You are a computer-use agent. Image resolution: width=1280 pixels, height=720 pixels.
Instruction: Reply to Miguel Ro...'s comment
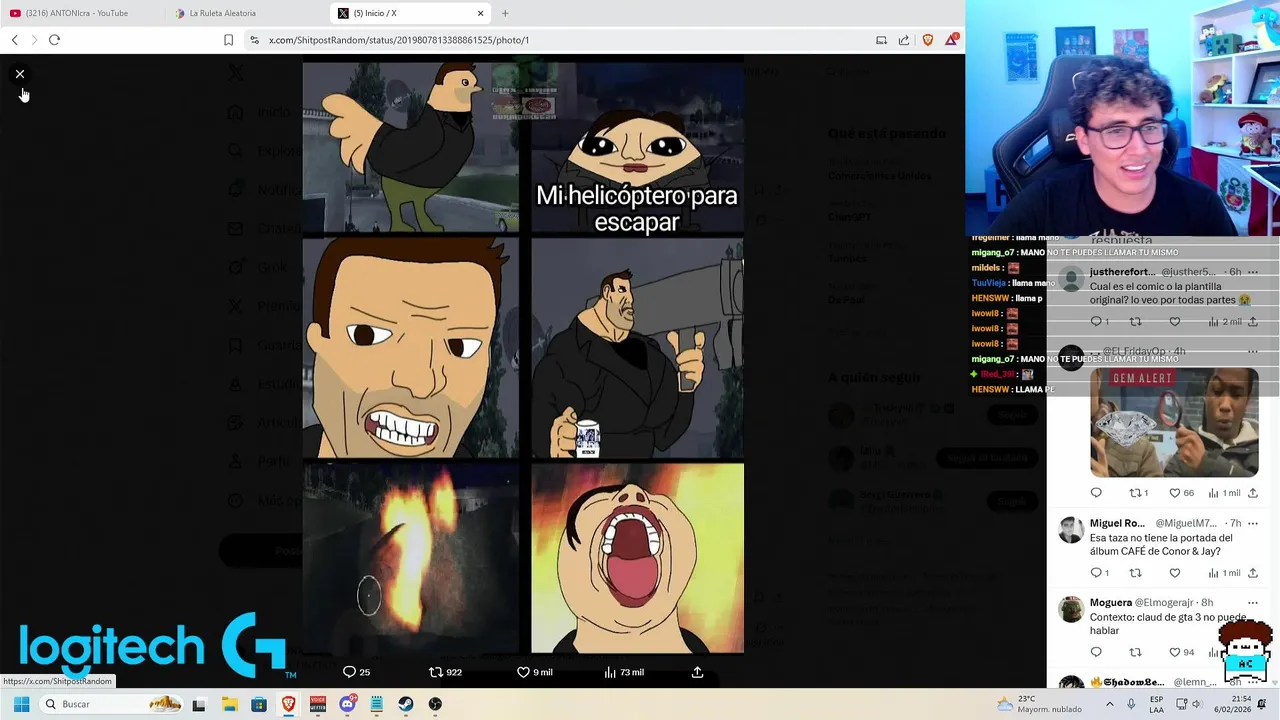point(1099,573)
